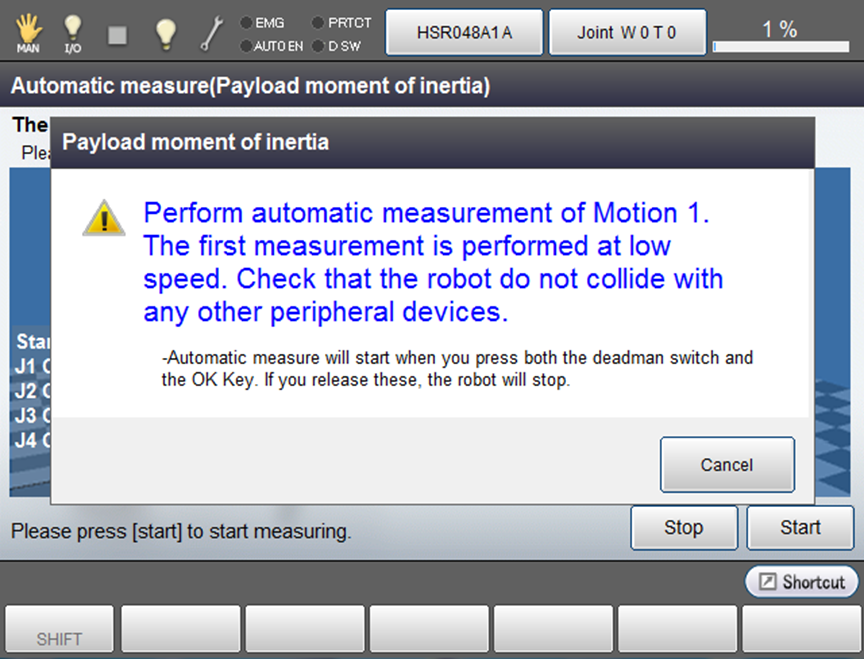864x659 pixels.
Task: Open the HSR048A1A robot selector
Action: click(x=464, y=32)
